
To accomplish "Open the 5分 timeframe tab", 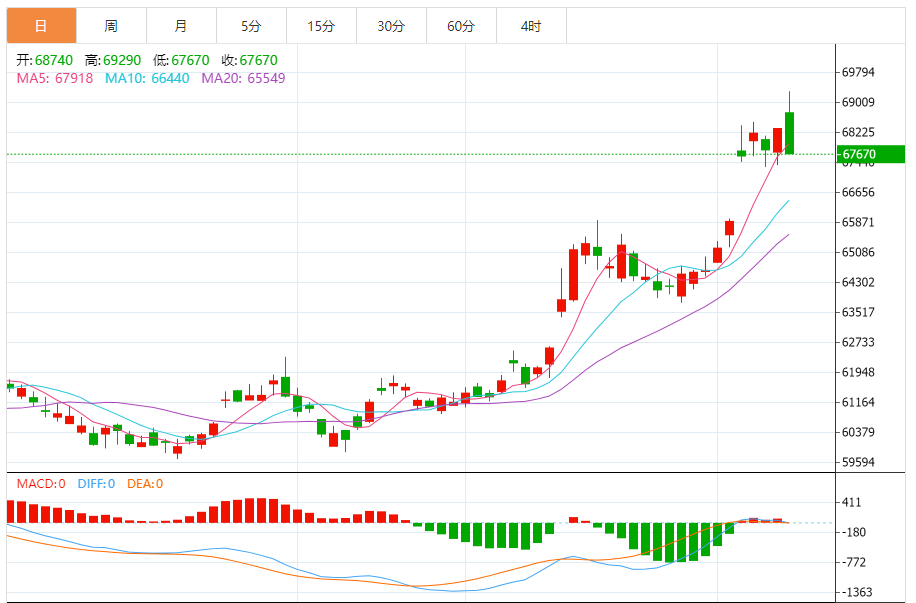I will (251, 26).
